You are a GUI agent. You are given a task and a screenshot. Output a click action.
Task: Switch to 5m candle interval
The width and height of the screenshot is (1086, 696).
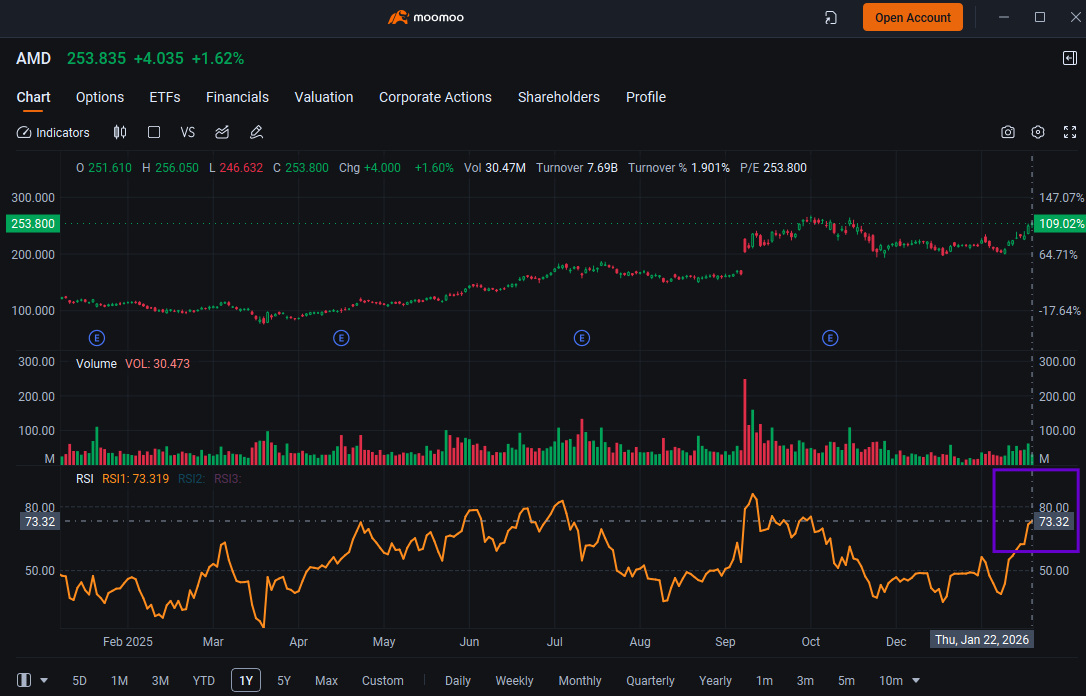pos(846,681)
